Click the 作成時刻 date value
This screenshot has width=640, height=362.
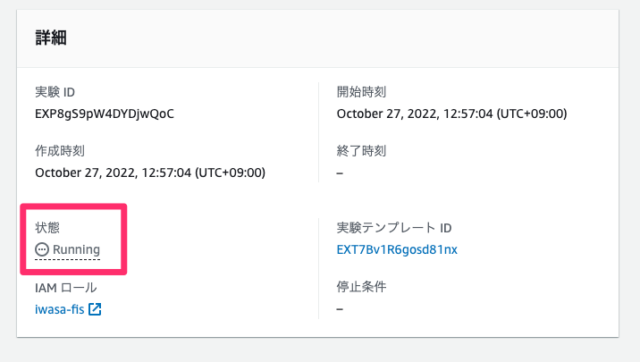click(x=150, y=173)
